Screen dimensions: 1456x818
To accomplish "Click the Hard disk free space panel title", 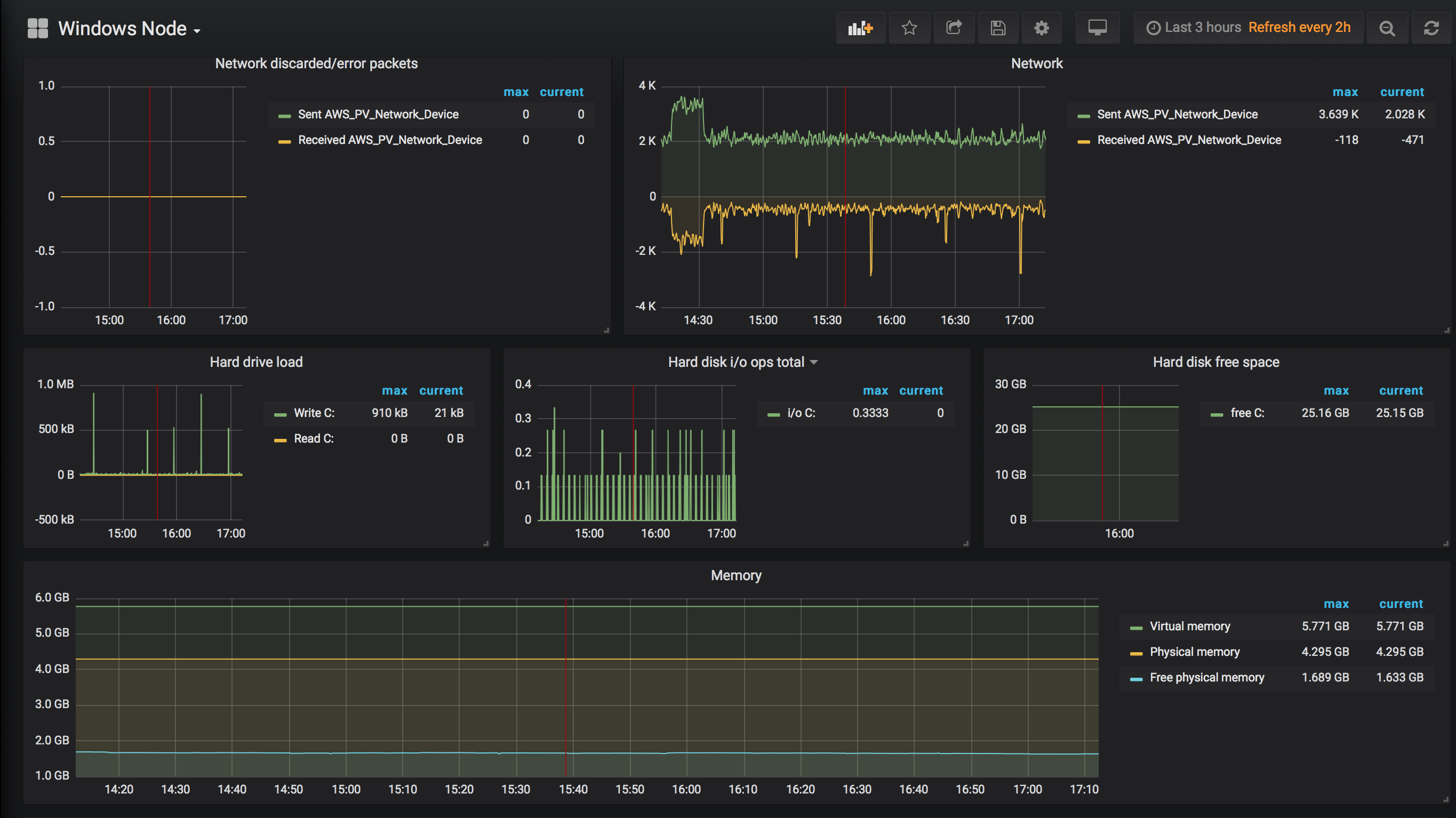I will pyautogui.click(x=1216, y=362).
